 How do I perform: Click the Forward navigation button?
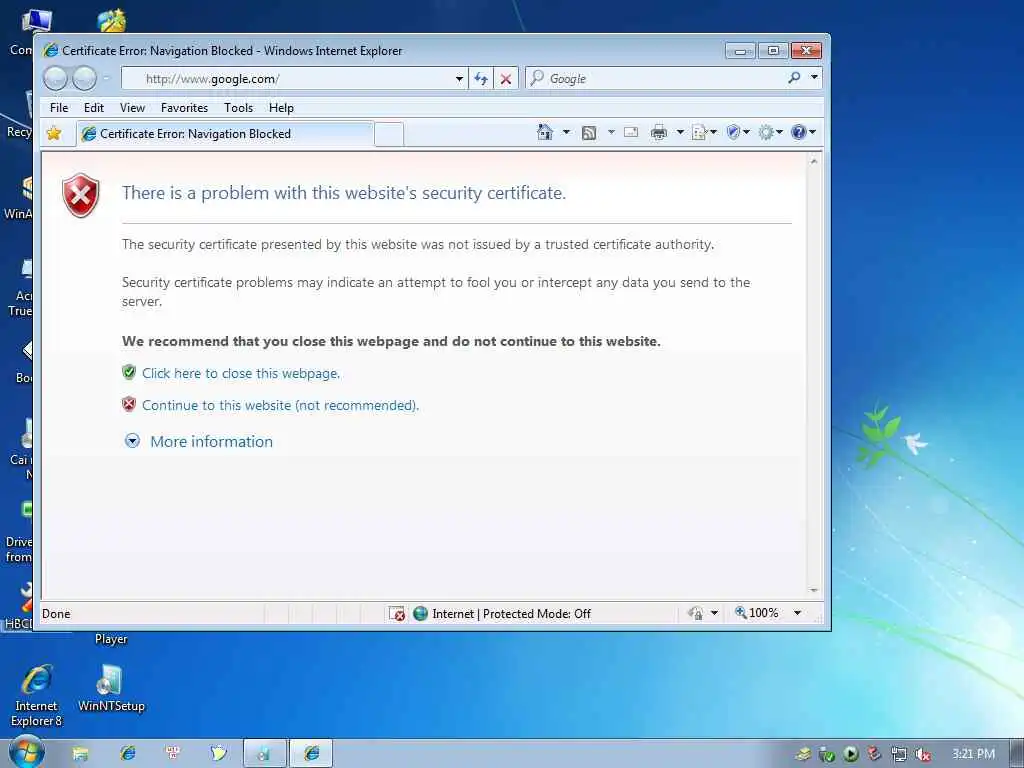(84, 79)
